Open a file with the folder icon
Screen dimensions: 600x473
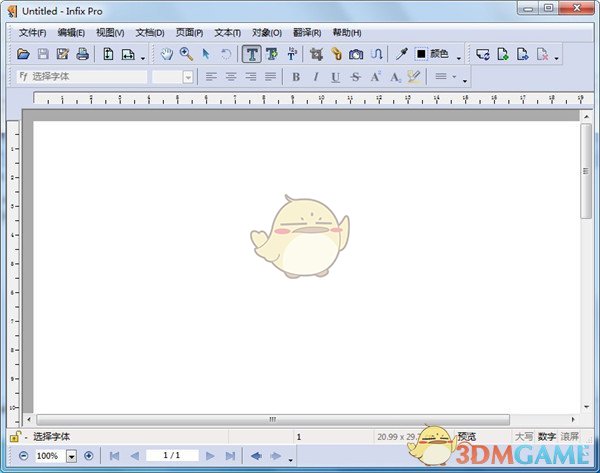coord(23,54)
